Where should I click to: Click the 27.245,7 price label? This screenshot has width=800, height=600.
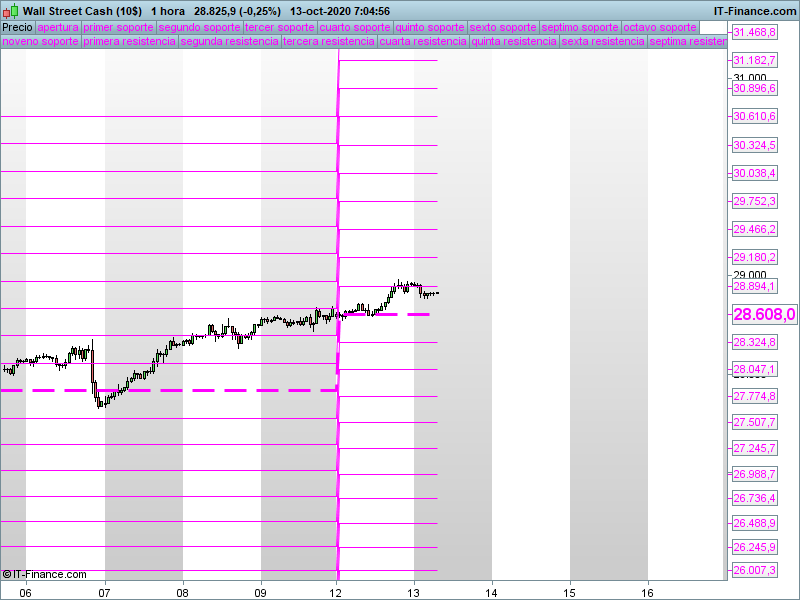[755, 448]
